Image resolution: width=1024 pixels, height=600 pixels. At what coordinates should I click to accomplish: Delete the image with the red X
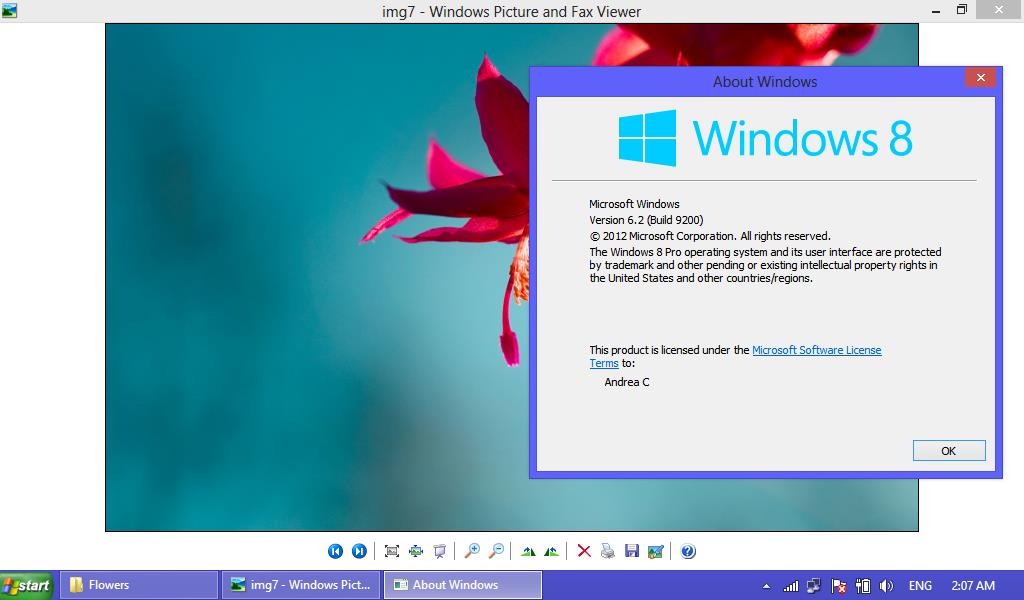(x=584, y=551)
